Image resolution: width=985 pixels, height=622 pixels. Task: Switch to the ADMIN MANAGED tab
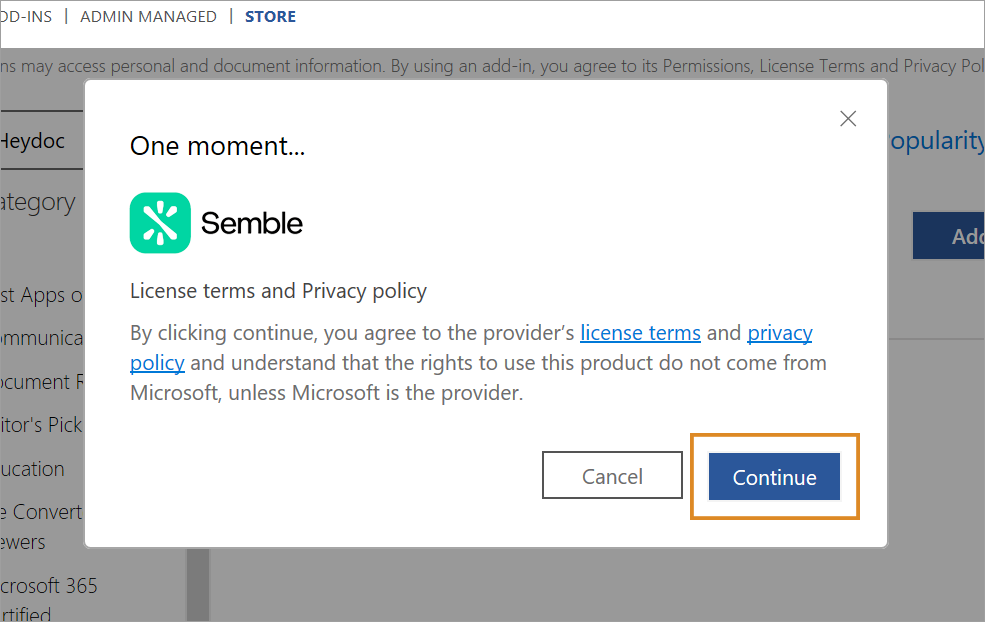click(148, 16)
